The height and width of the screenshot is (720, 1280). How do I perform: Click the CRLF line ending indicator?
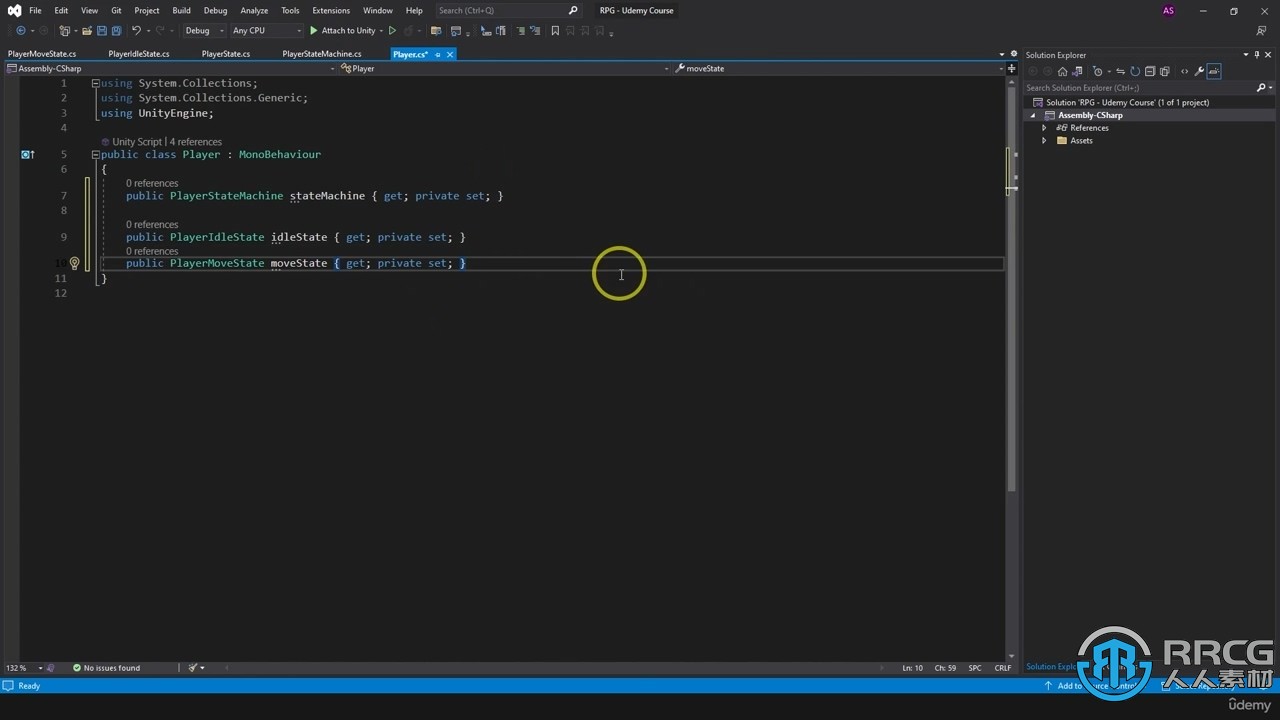[x=1003, y=668]
